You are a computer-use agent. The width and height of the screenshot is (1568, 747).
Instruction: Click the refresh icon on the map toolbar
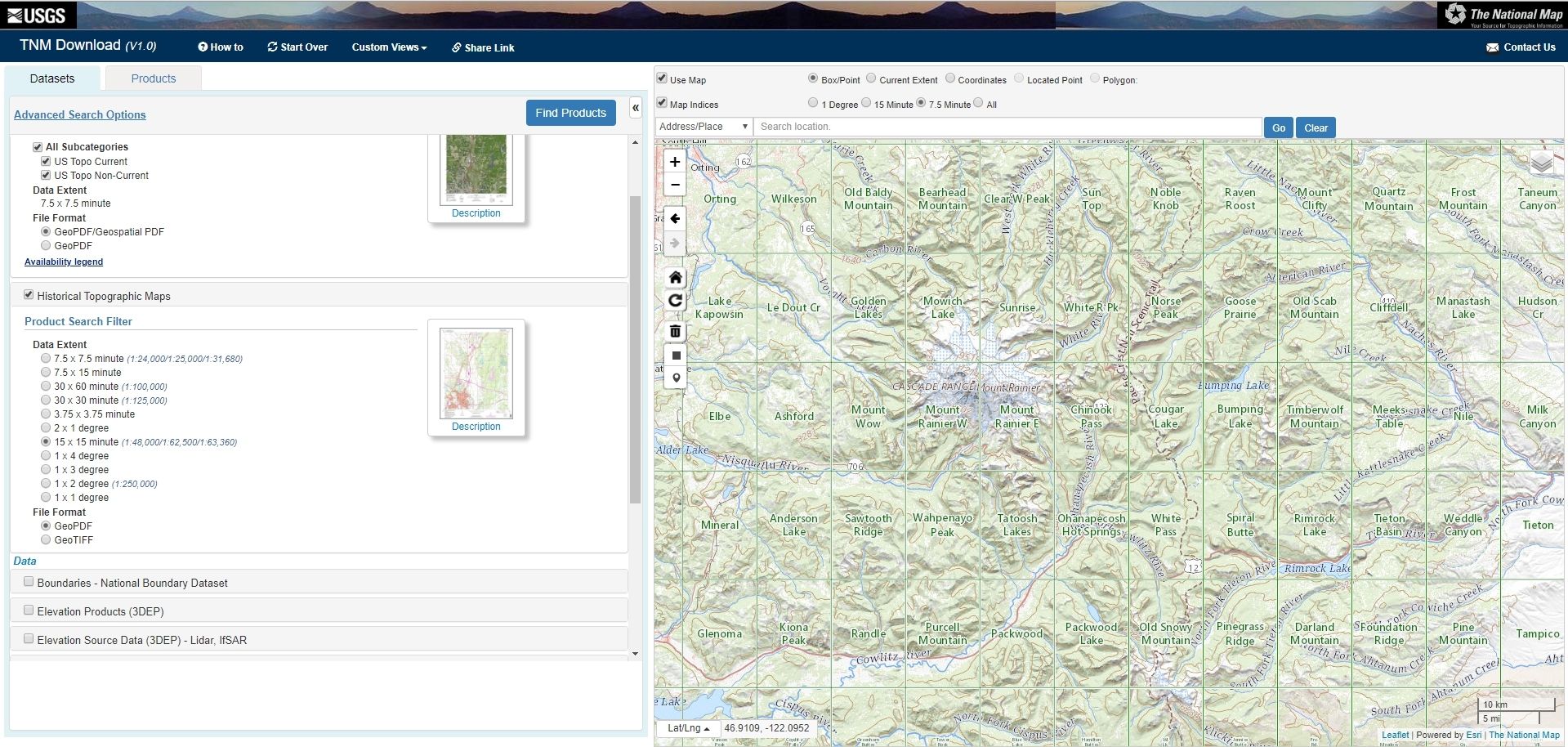coord(674,301)
